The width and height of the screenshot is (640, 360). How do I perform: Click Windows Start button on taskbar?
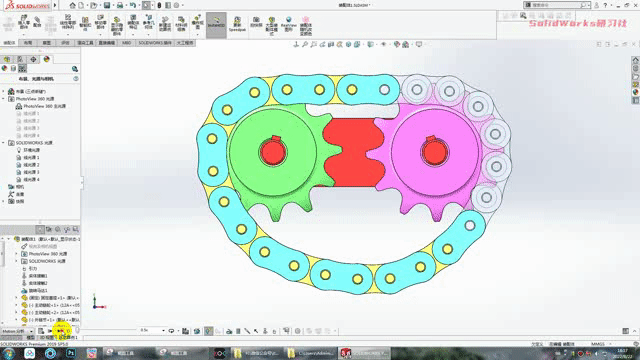(x=9, y=353)
